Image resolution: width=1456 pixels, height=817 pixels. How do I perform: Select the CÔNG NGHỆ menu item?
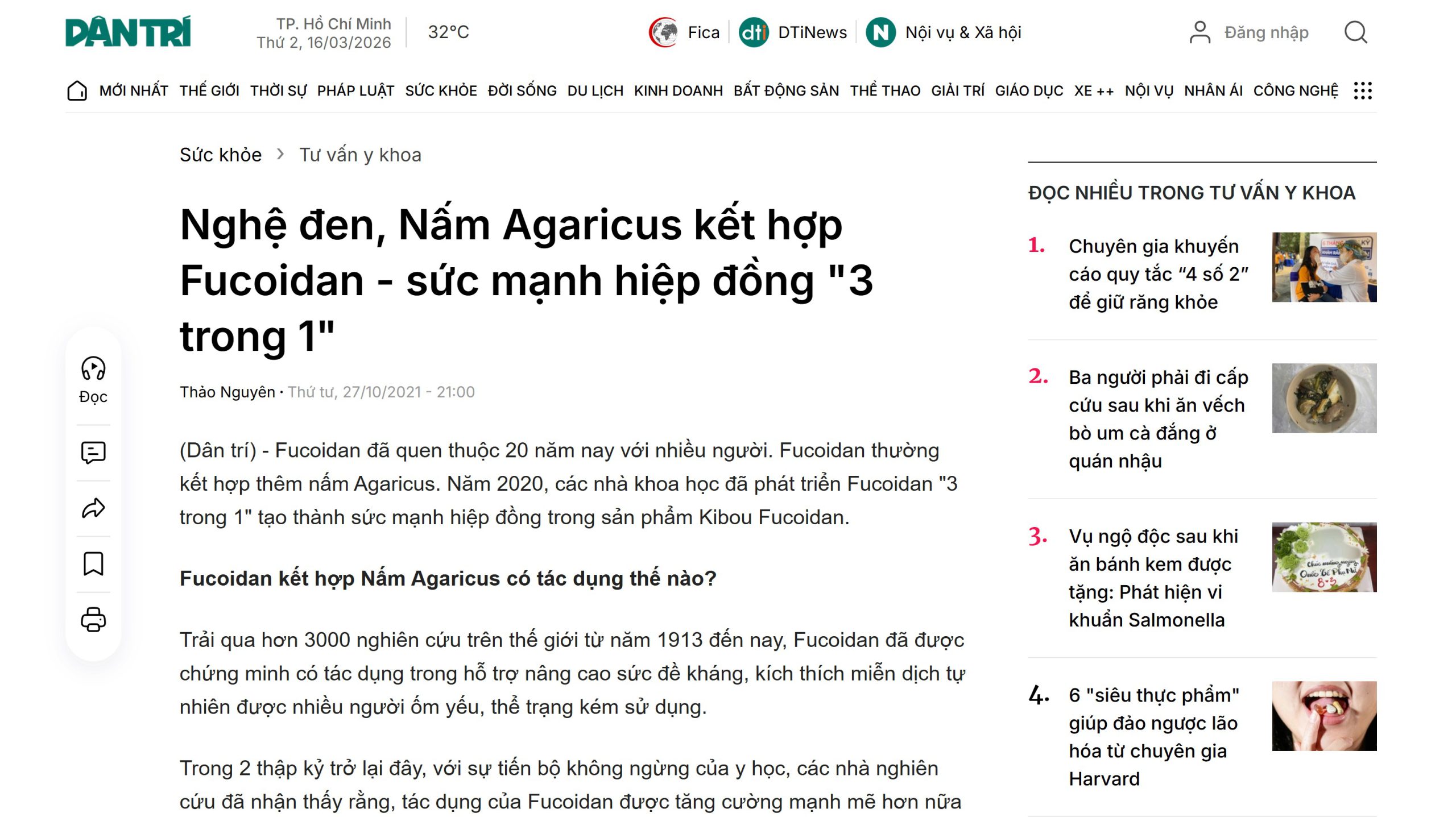point(1296,91)
